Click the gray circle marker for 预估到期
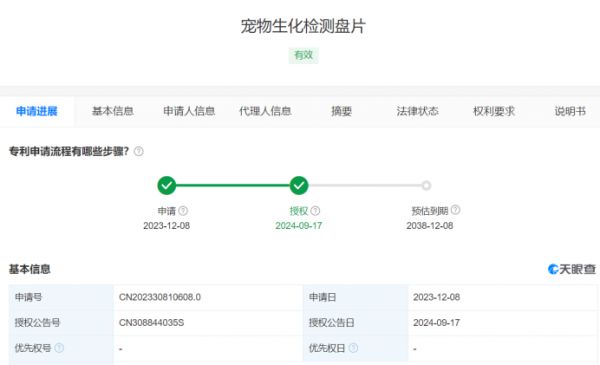This screenshot has width=600, height=365. [426, 186]
